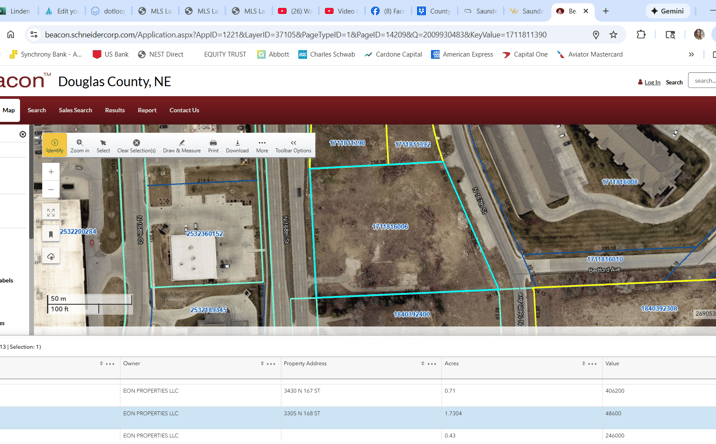The height and width of the screenshot is (444, 716).
Task: Open the US Bank bookmark
Action: pyautogui.click(x=111, y=54)
